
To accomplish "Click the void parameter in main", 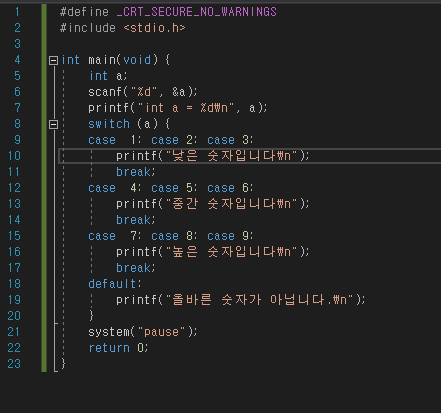I will [137, 60].
